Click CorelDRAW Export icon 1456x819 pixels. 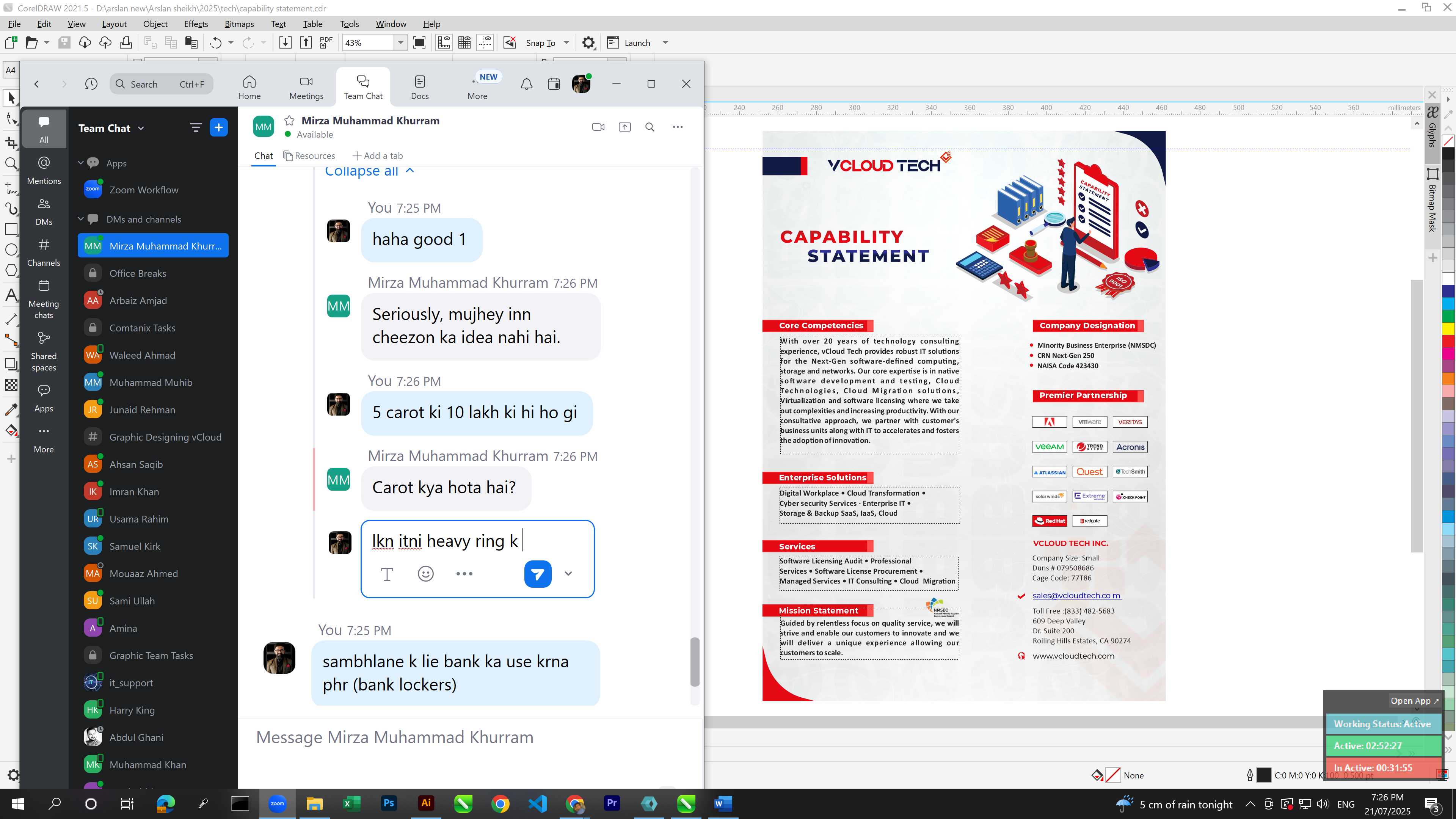(306, 43)
